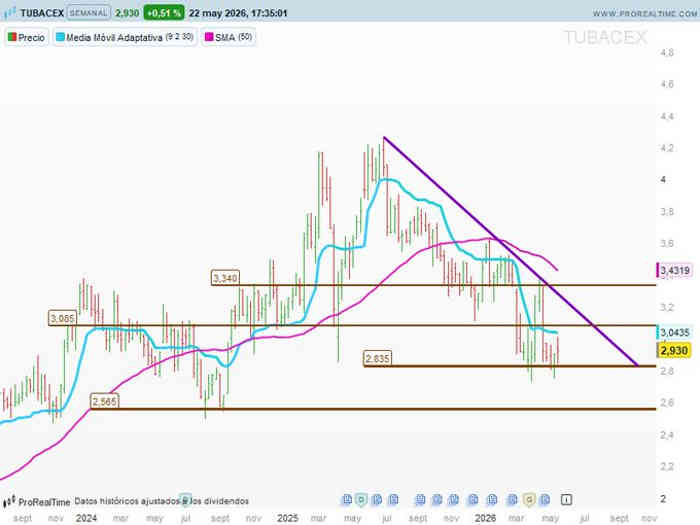Open the www.prorealtime.com link
700x525 pixels.
[645, 14]
